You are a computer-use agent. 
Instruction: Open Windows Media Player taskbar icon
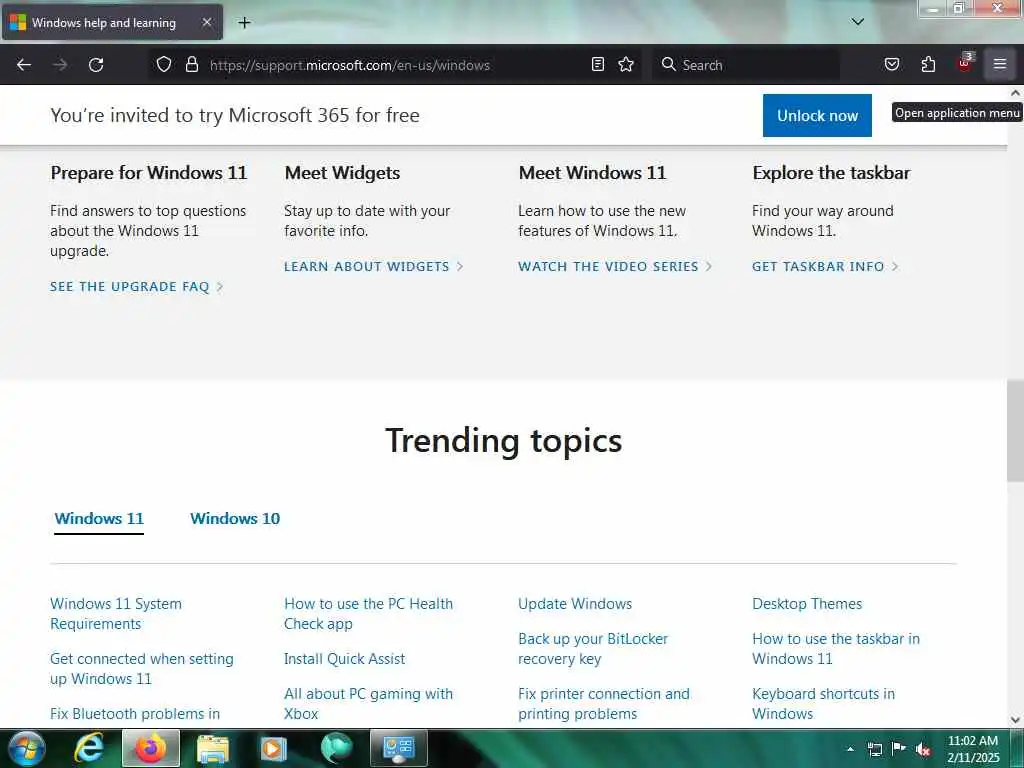(x=274, y=748)
